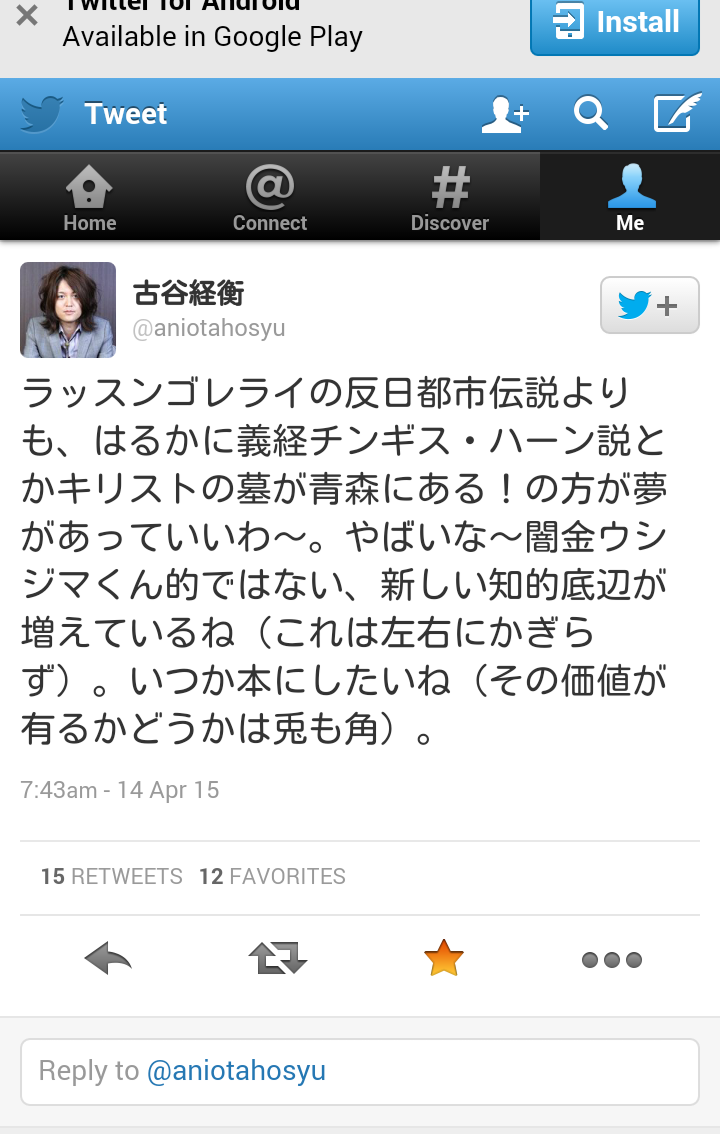Compose a new tweet icon

click(677, 112)
